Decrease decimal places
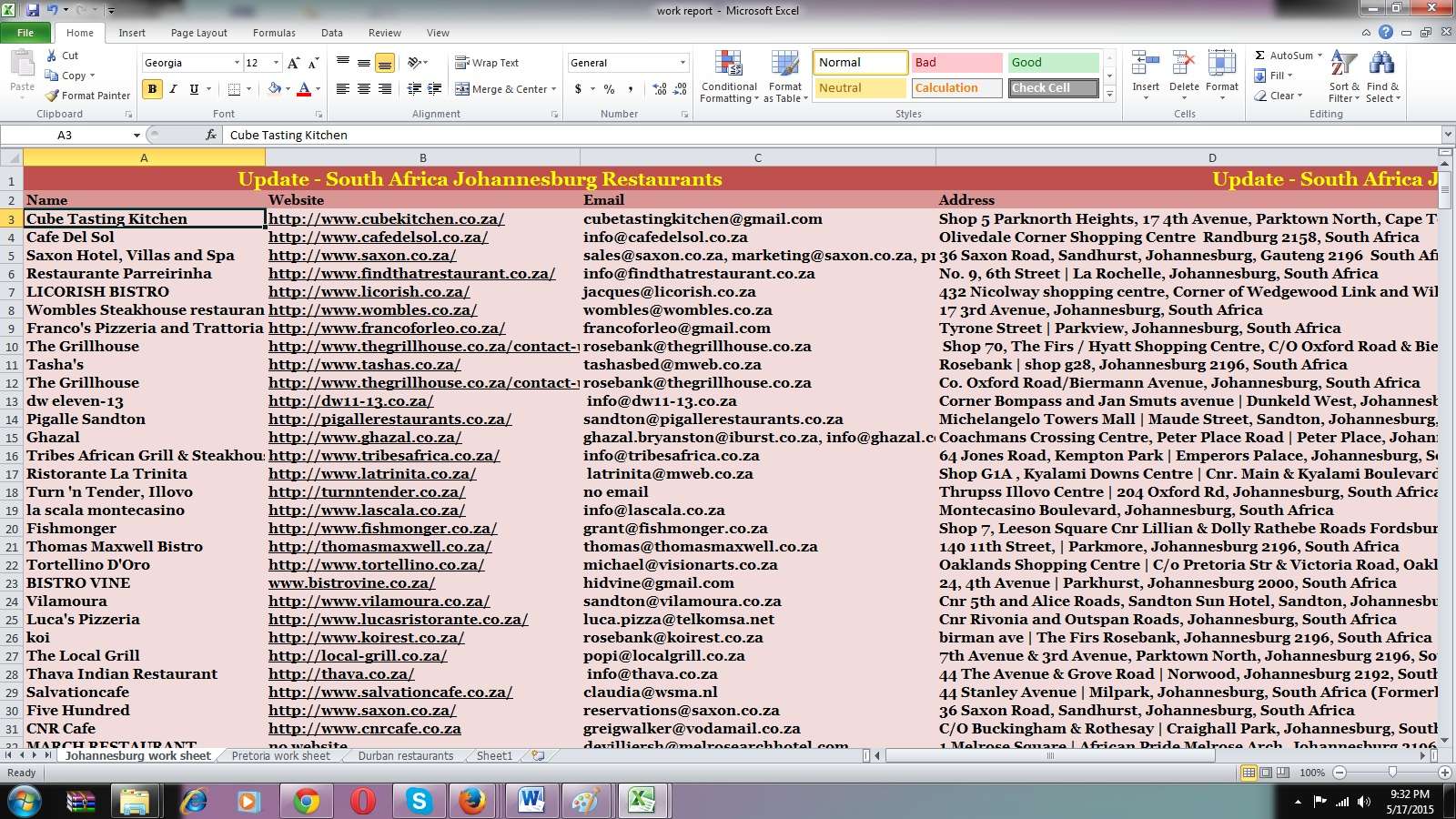Screen dimensions: 1456x819 click(x=681, y=89)
